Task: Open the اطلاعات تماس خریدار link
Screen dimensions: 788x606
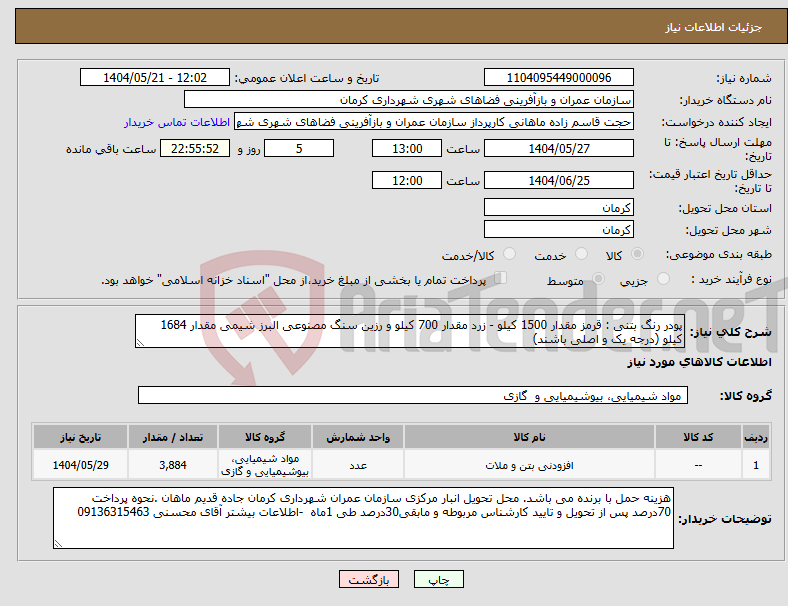Action: tap(177, 122)
